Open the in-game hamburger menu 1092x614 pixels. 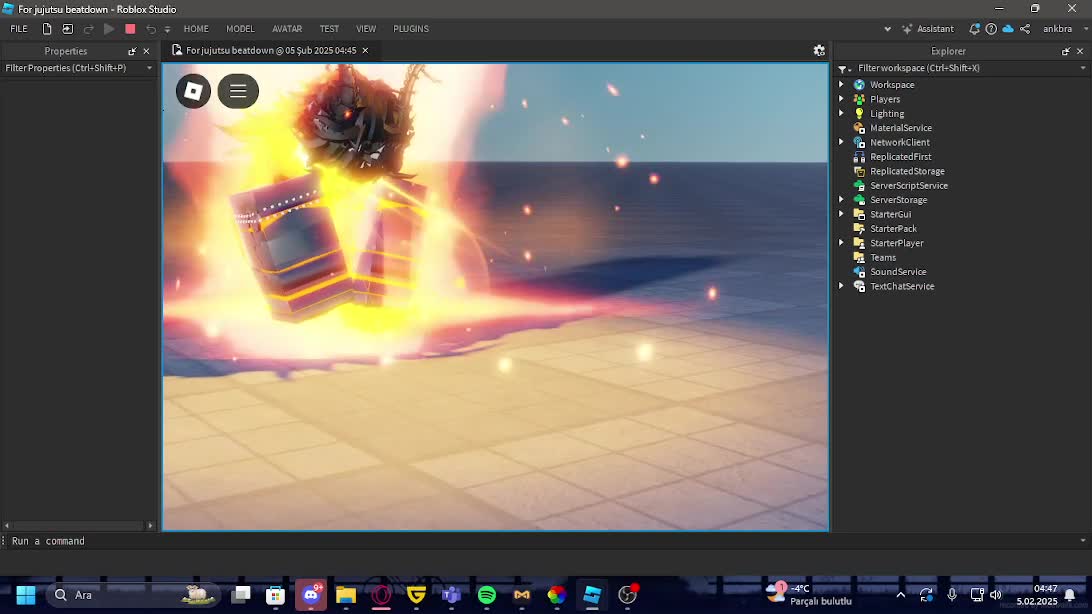click(238, 91)
